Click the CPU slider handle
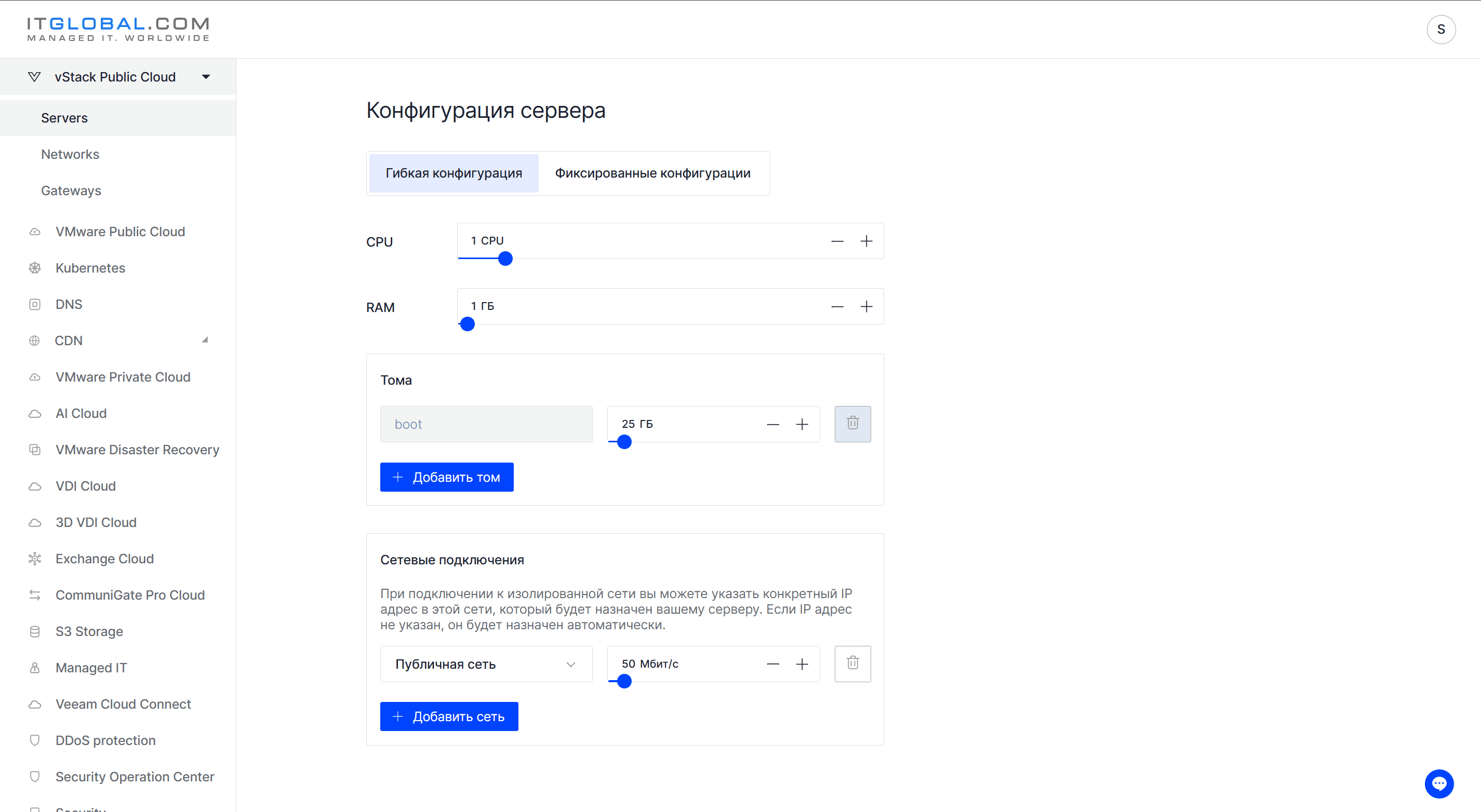The image size is (1481, 812). click(505, 259)
